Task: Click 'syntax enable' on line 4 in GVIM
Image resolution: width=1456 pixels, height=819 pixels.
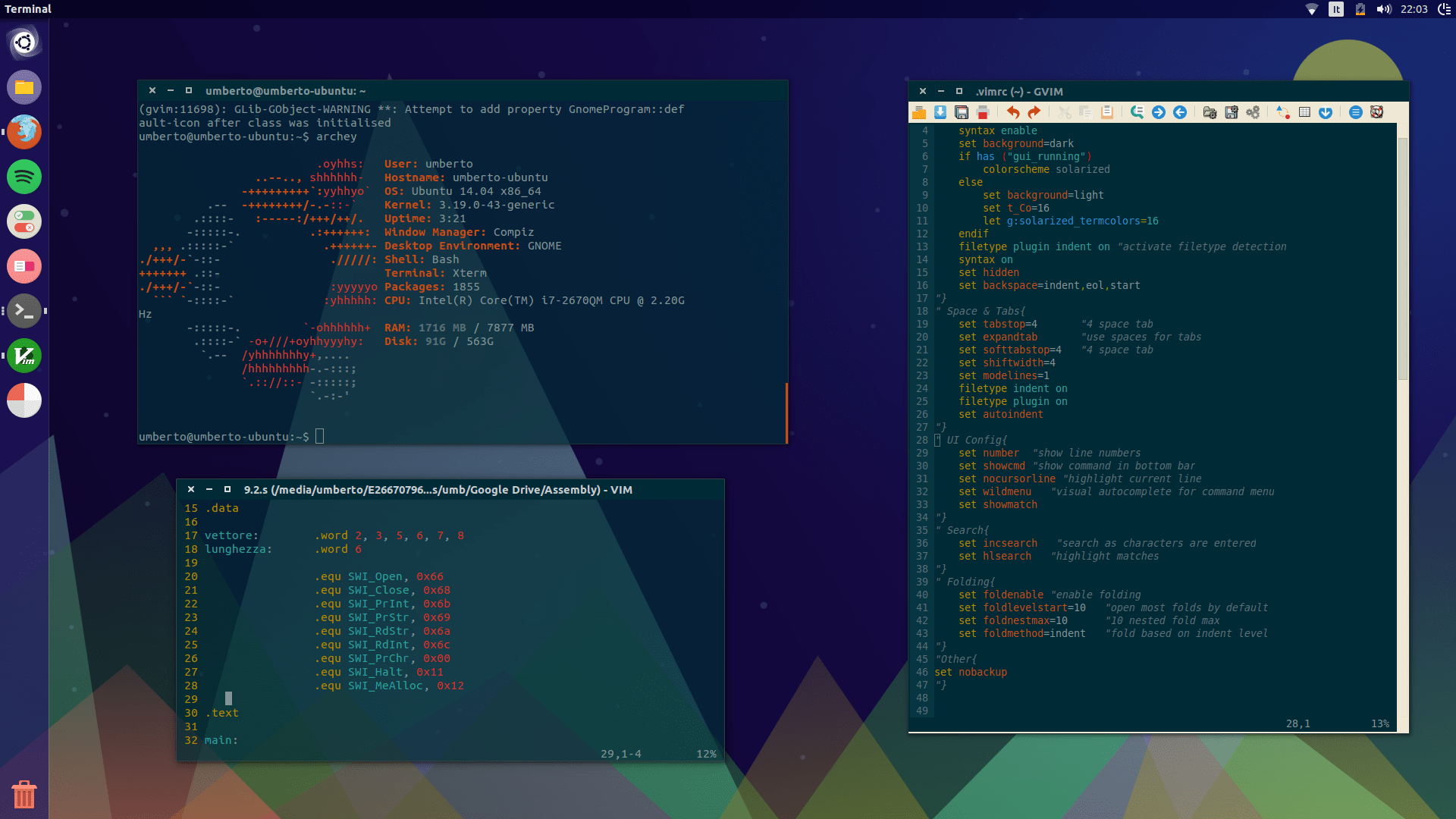Action: tap(998, 130)
